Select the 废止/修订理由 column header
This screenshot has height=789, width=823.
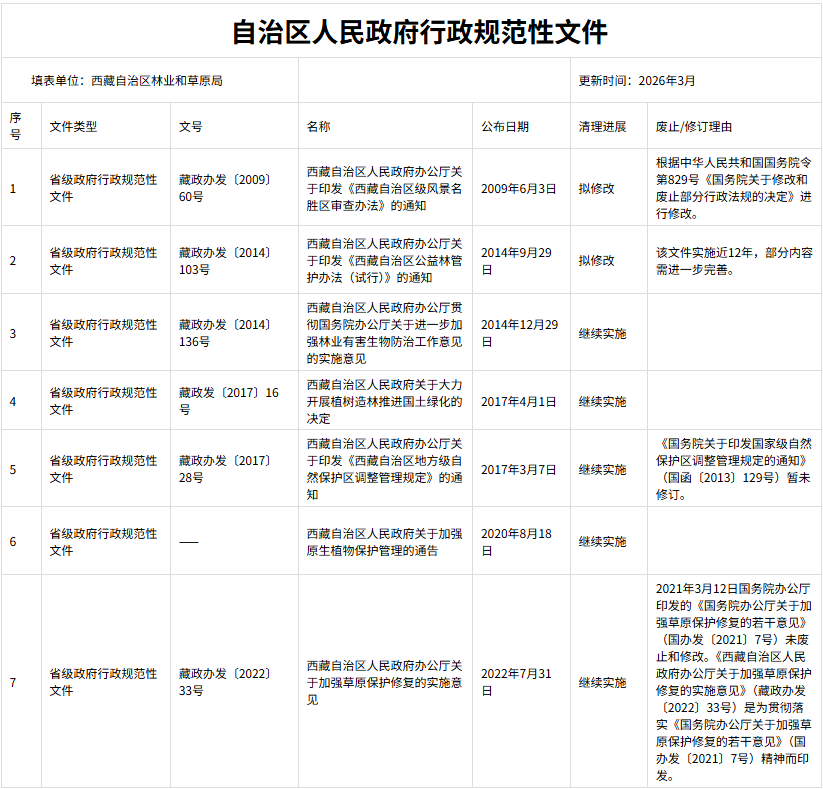(x=694, y=127)
